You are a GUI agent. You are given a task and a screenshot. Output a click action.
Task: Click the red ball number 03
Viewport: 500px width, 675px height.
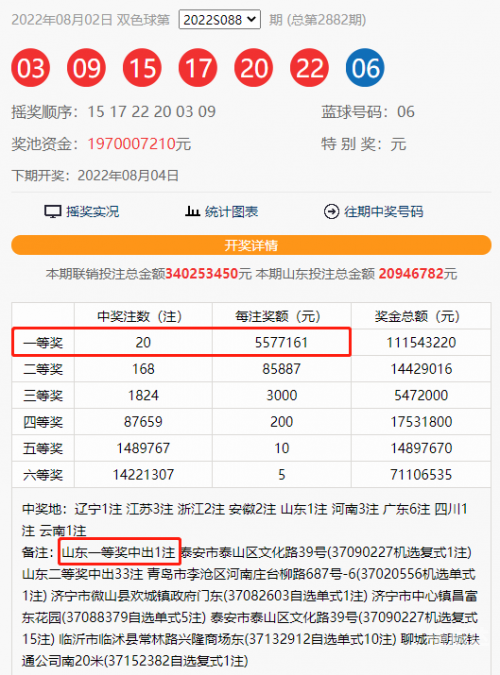click(31, 68)
